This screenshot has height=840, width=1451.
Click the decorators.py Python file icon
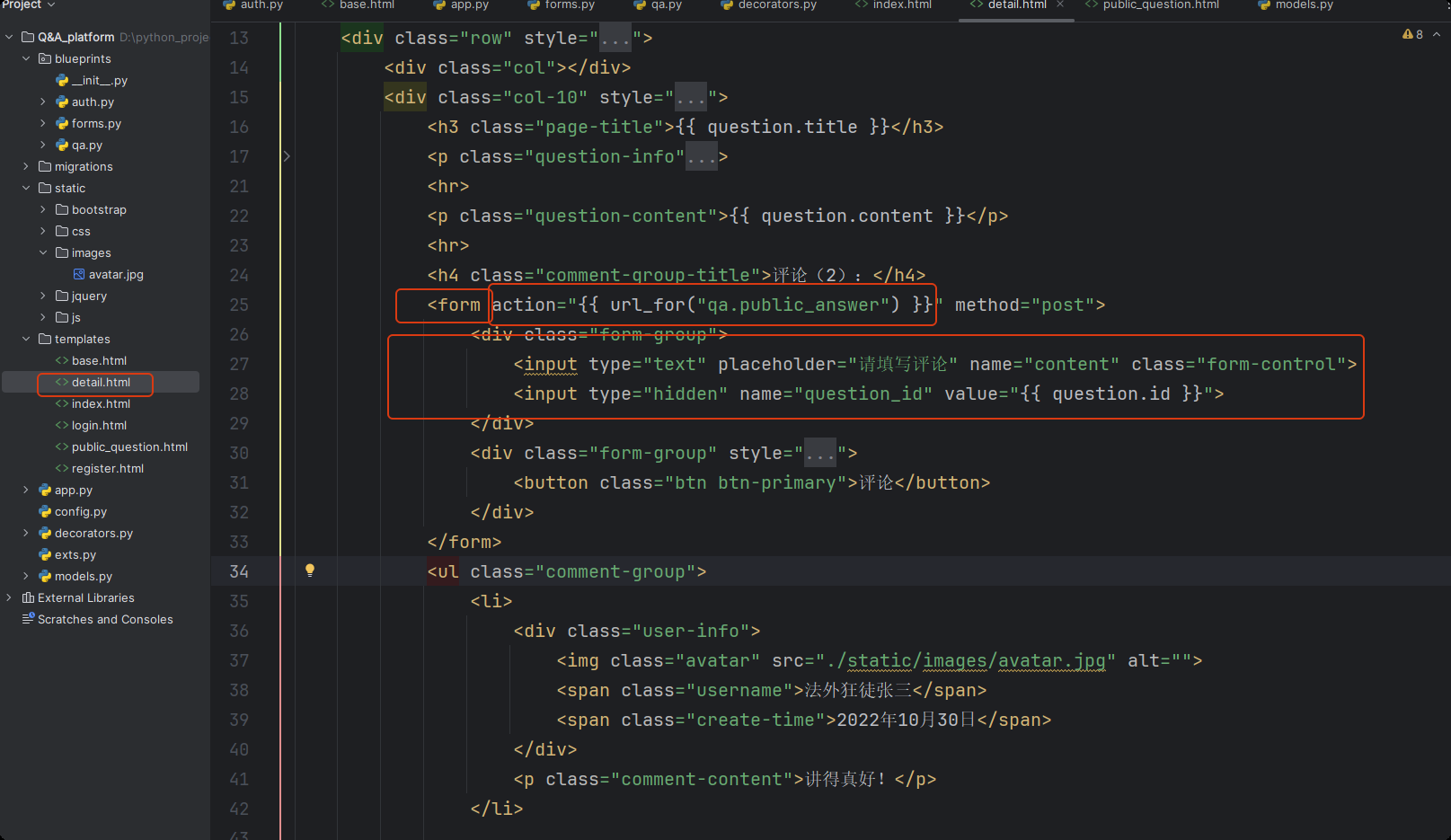(x=45, y=533)
